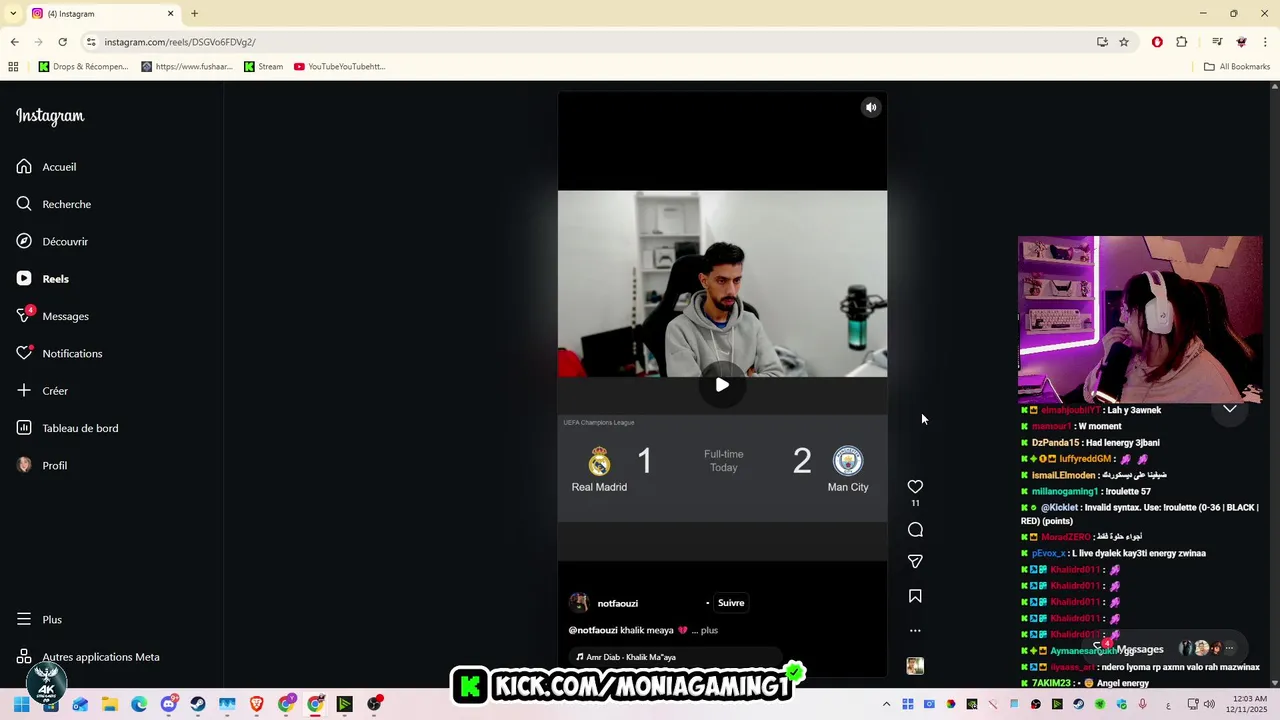Open Stream bookmark
1280x720 pixels.
pos(263,67)
